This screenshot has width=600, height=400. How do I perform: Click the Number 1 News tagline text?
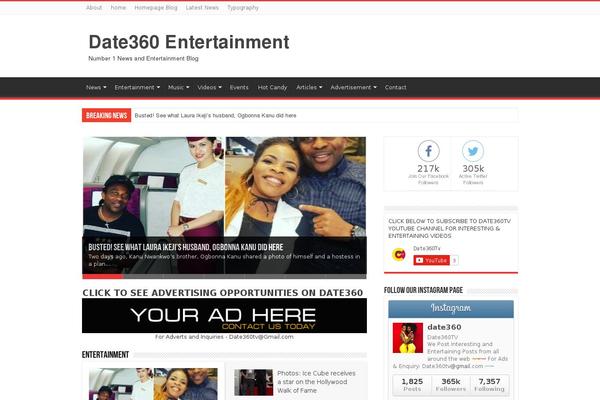click(143, 59)
